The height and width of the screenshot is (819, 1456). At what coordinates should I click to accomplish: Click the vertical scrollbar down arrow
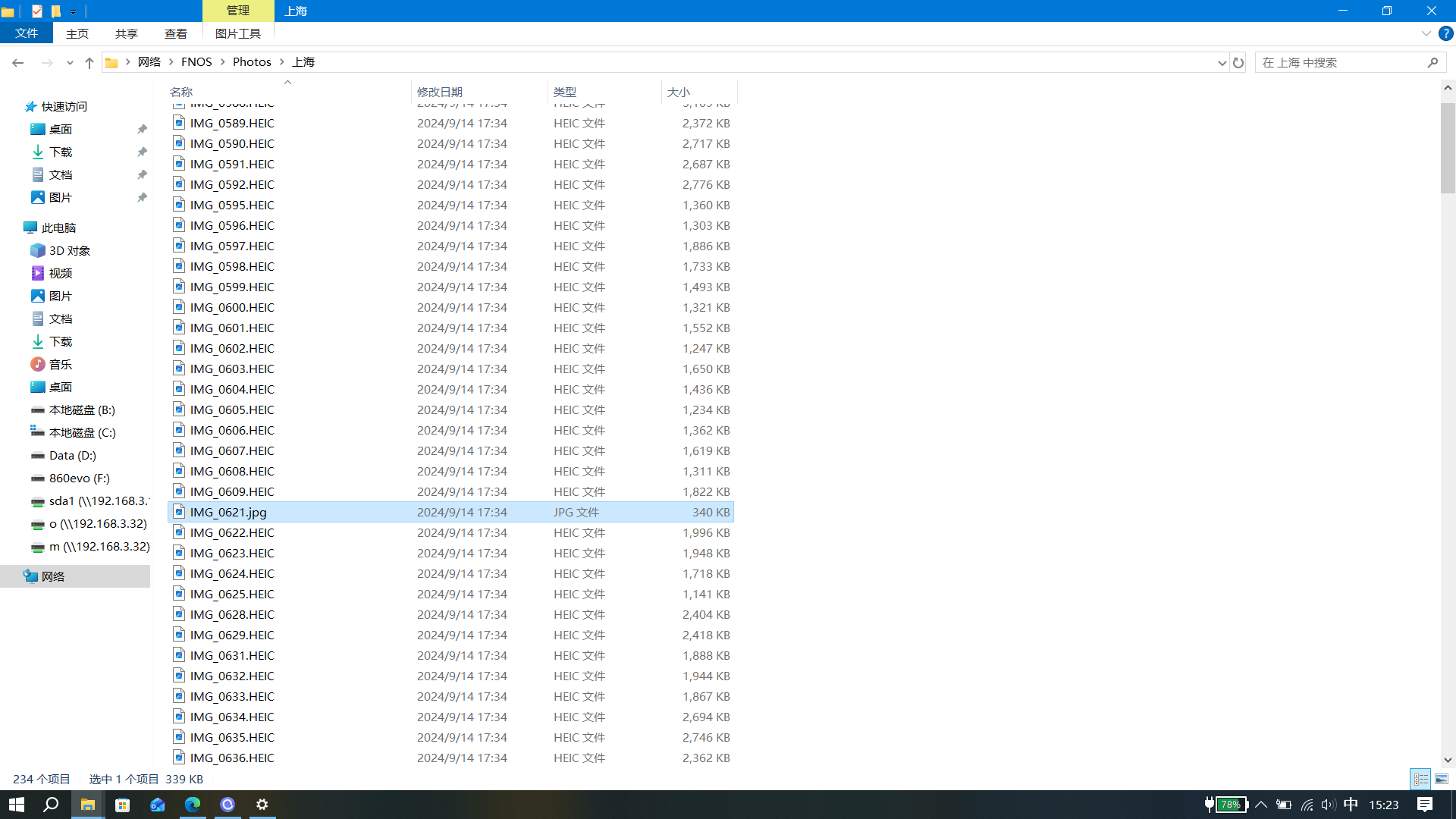[x=1448, y=760]
